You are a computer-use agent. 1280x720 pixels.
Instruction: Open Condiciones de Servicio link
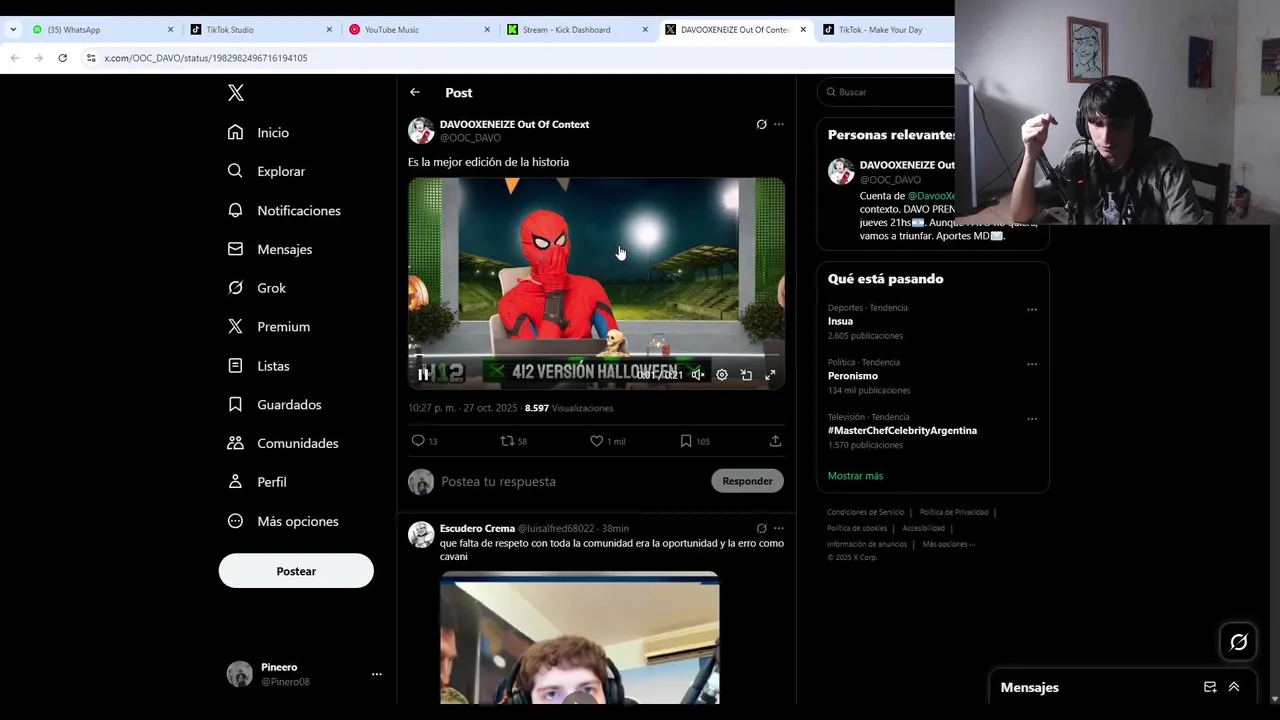point(865,512)
